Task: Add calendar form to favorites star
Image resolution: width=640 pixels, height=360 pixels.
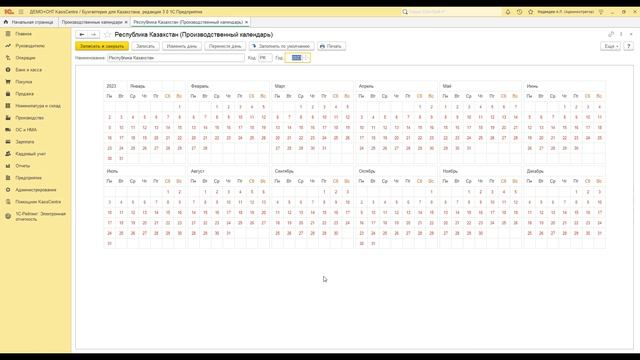Action: [107, 35]
